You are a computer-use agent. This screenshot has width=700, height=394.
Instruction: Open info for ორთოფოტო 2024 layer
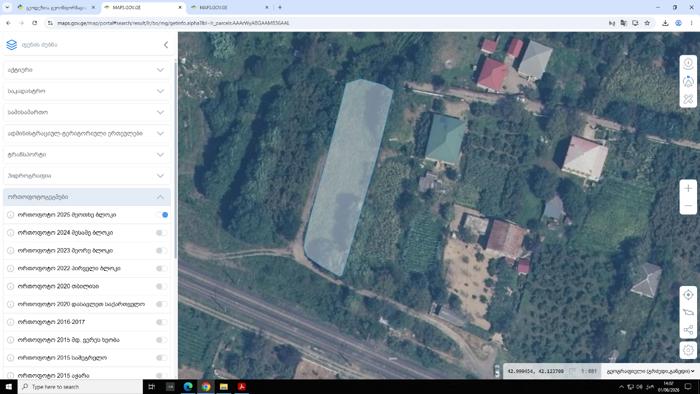pyautogui.click(x=10, y=232)
